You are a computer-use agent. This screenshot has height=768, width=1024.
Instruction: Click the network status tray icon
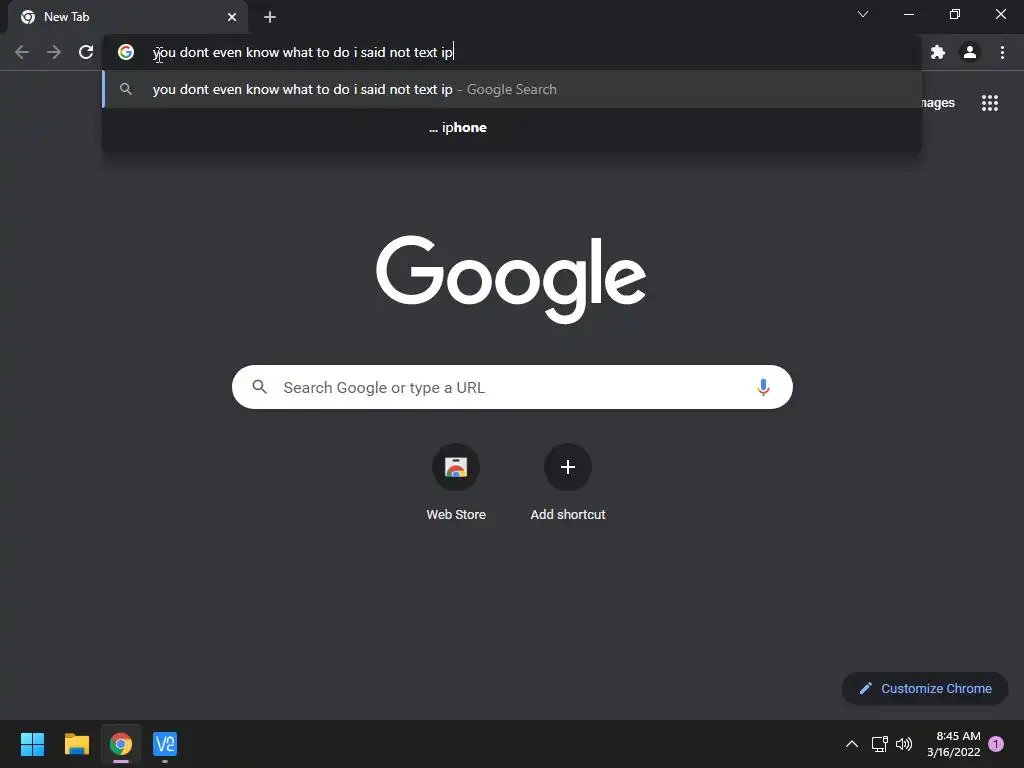pyautogui.click(x=880, y=744)
